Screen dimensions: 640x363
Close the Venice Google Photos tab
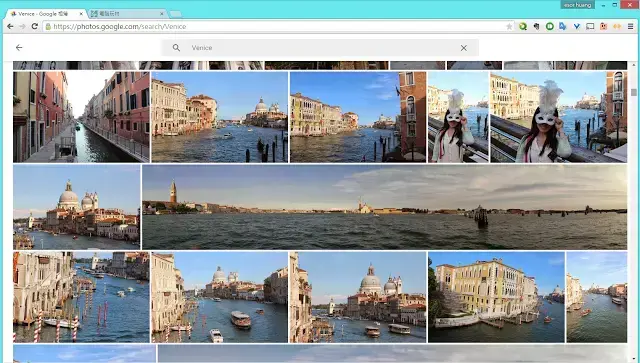(x=81, y=14)
